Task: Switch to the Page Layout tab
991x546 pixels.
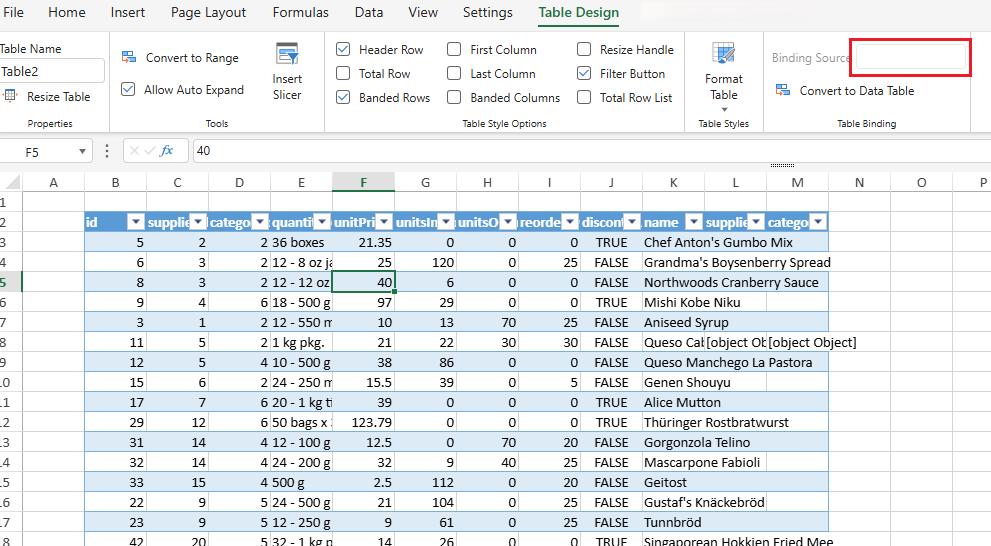Action: click(209, 13)
